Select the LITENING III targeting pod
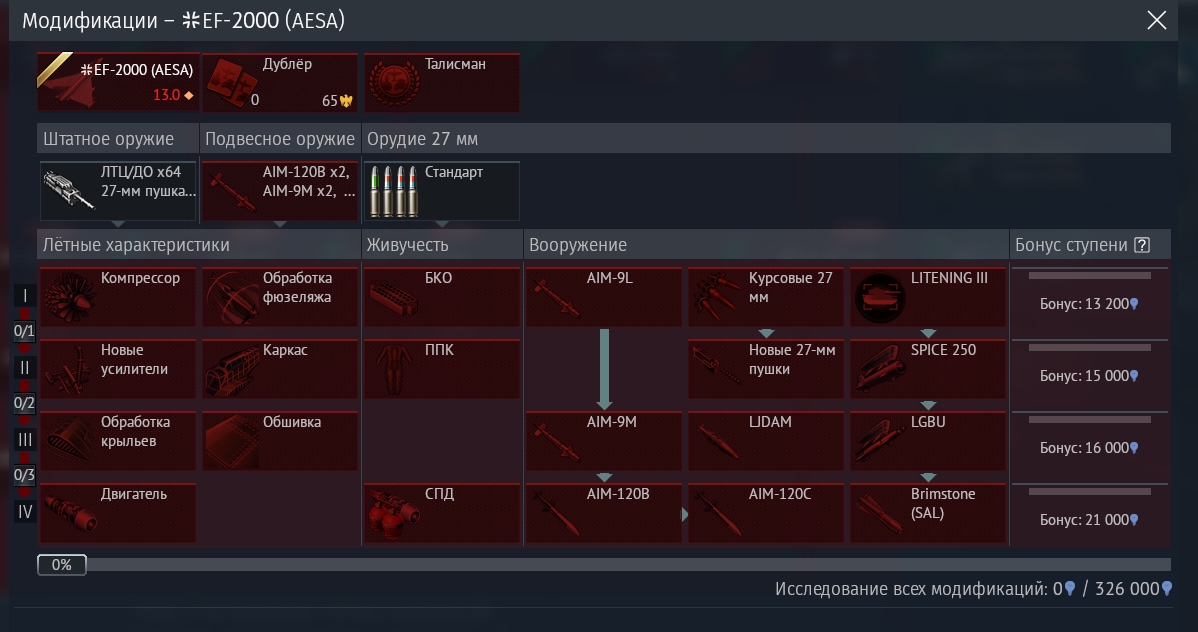This screenshot has width=1198, height=632. (928, 297)
